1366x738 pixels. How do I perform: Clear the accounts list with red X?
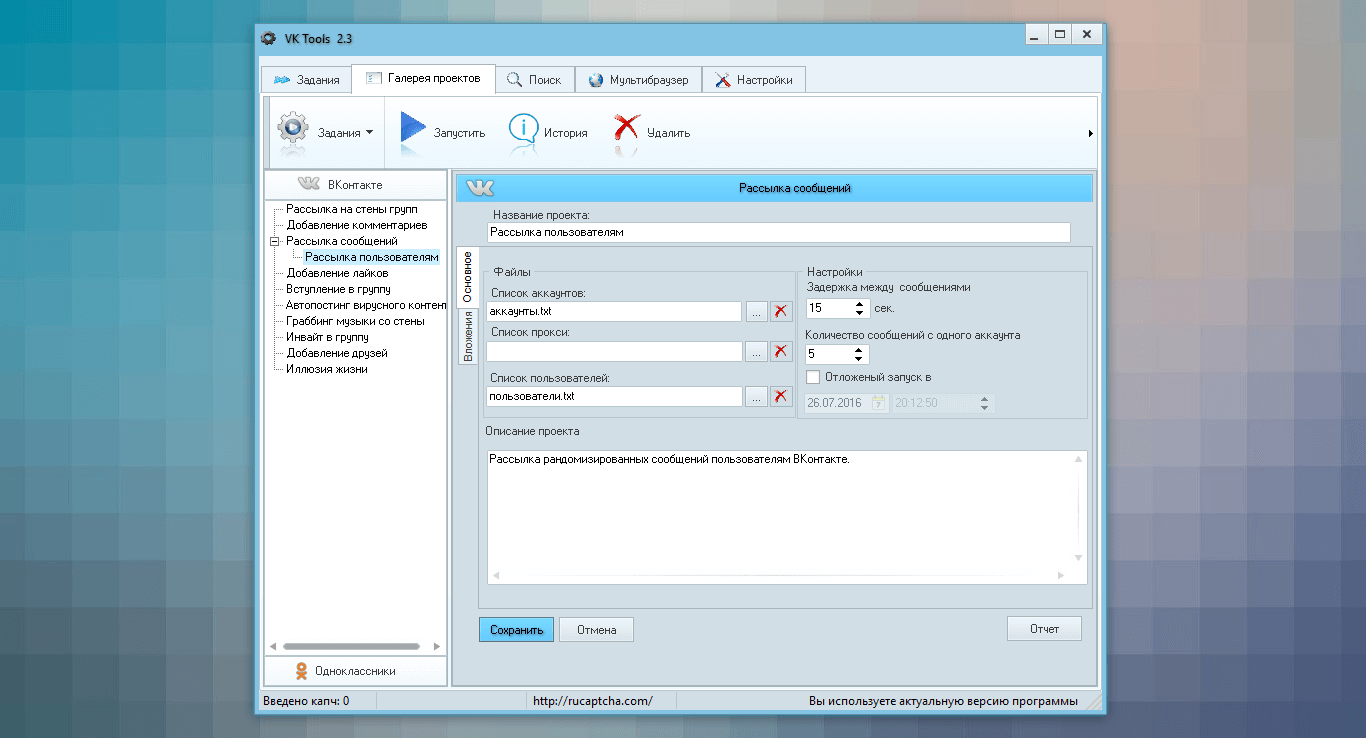781,311
